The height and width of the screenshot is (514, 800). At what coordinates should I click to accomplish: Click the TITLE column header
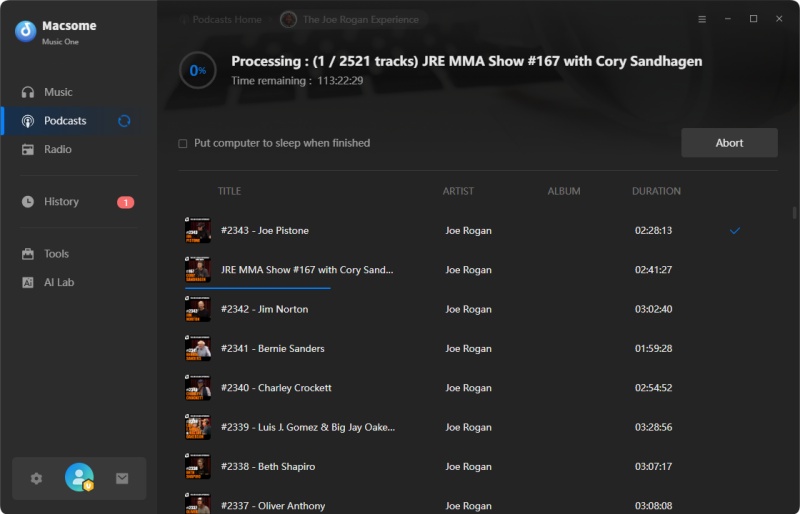[229, 191]
